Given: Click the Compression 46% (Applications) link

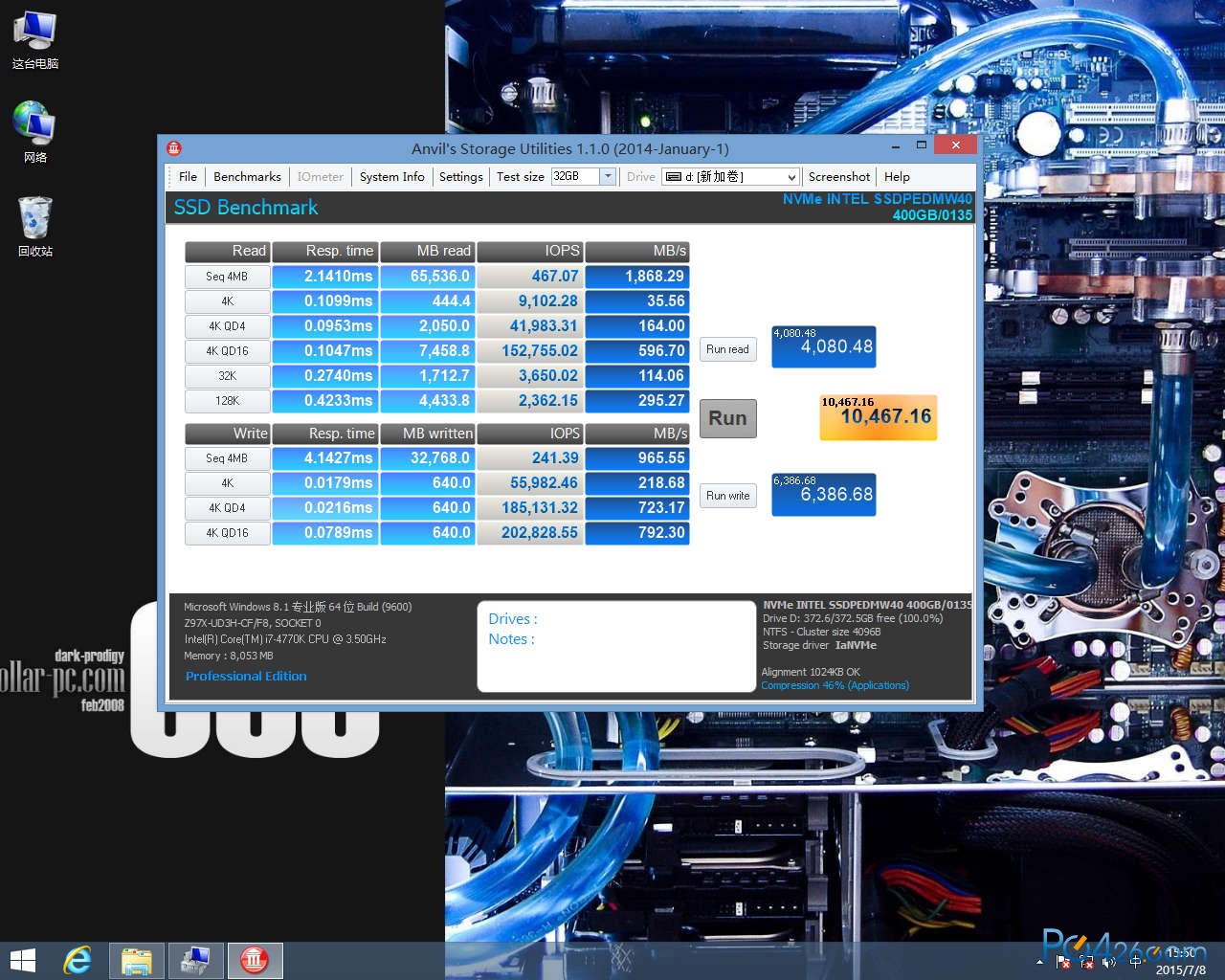Looking at the screenshot, I should click(x=835, y=685).
